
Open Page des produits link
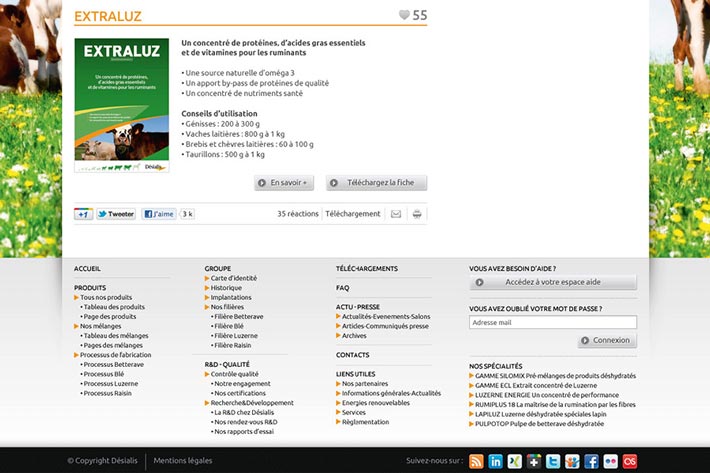point(110,316)
